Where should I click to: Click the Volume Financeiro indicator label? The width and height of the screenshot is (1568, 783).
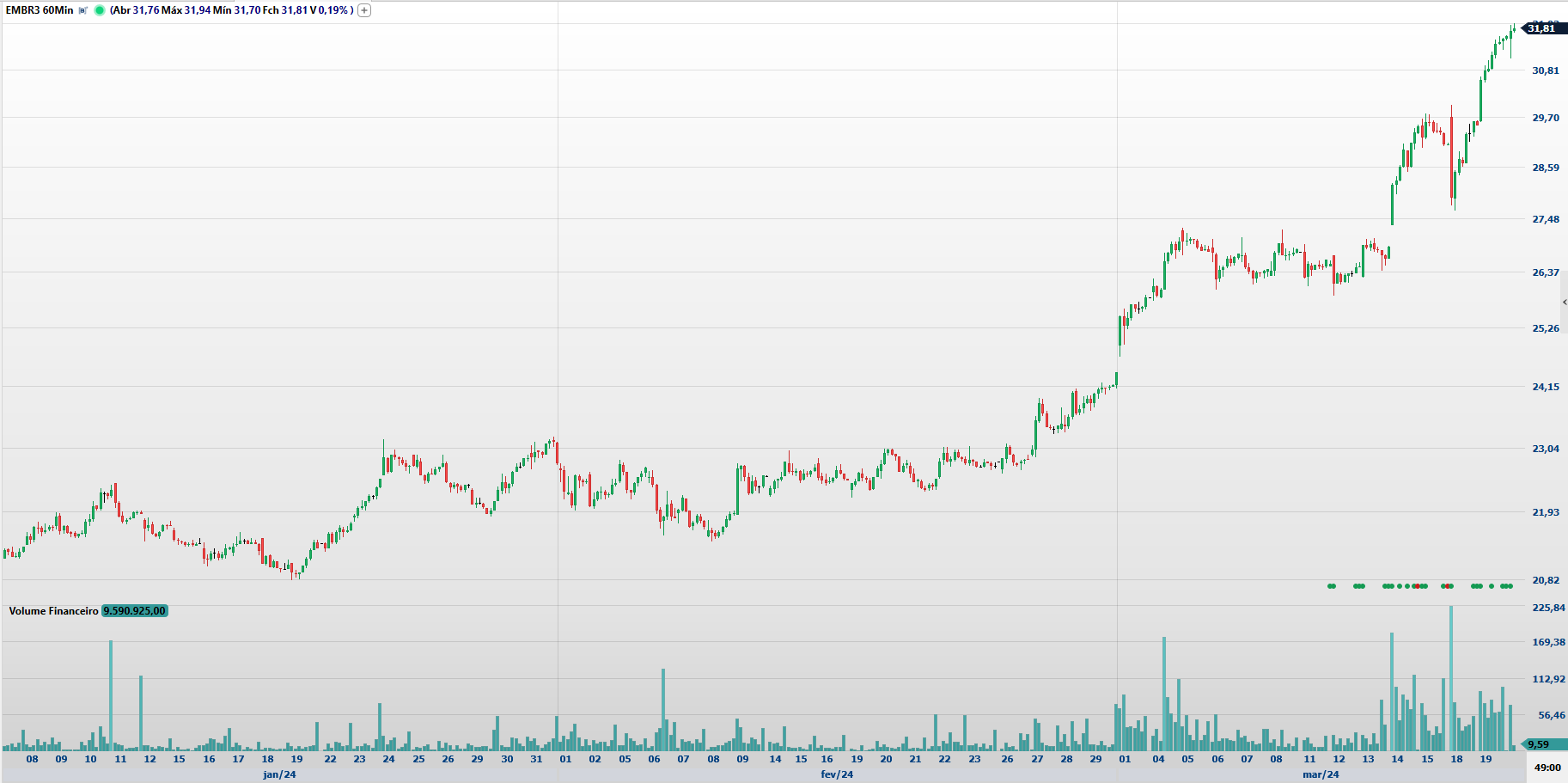pyautogui.click(x=53, y=611)
